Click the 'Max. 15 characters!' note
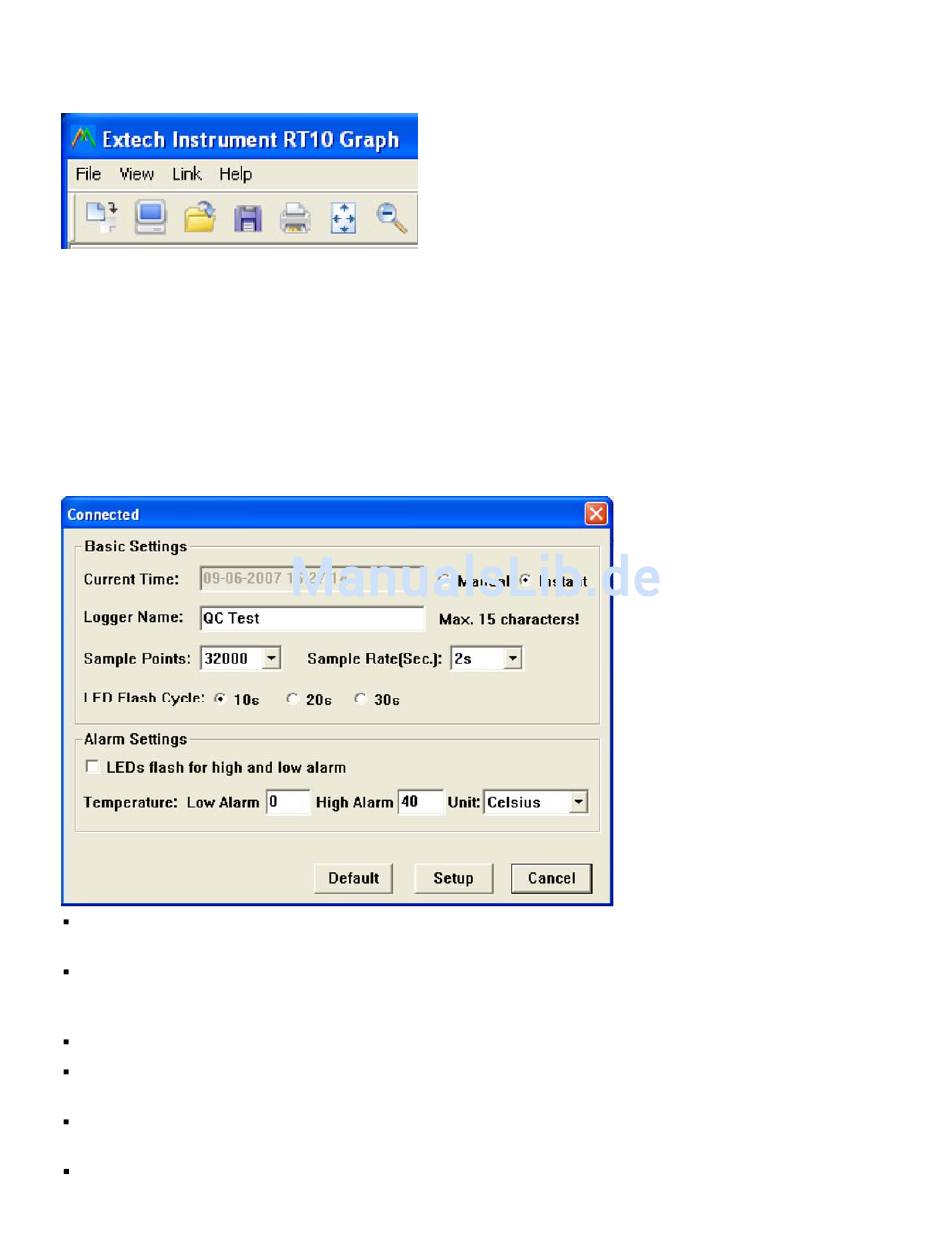 pos(509,619)
